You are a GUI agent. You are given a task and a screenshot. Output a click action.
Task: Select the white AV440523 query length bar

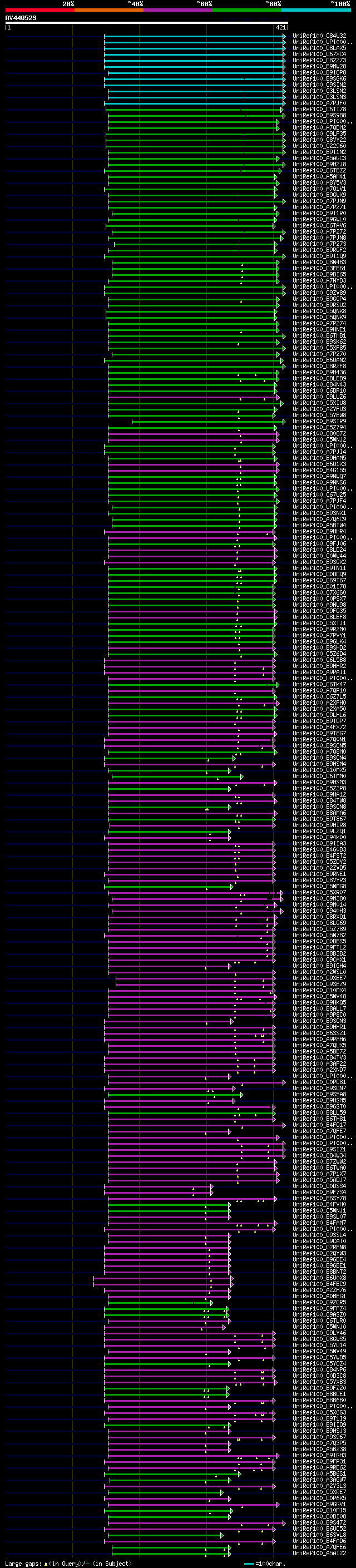coord(147,23)
